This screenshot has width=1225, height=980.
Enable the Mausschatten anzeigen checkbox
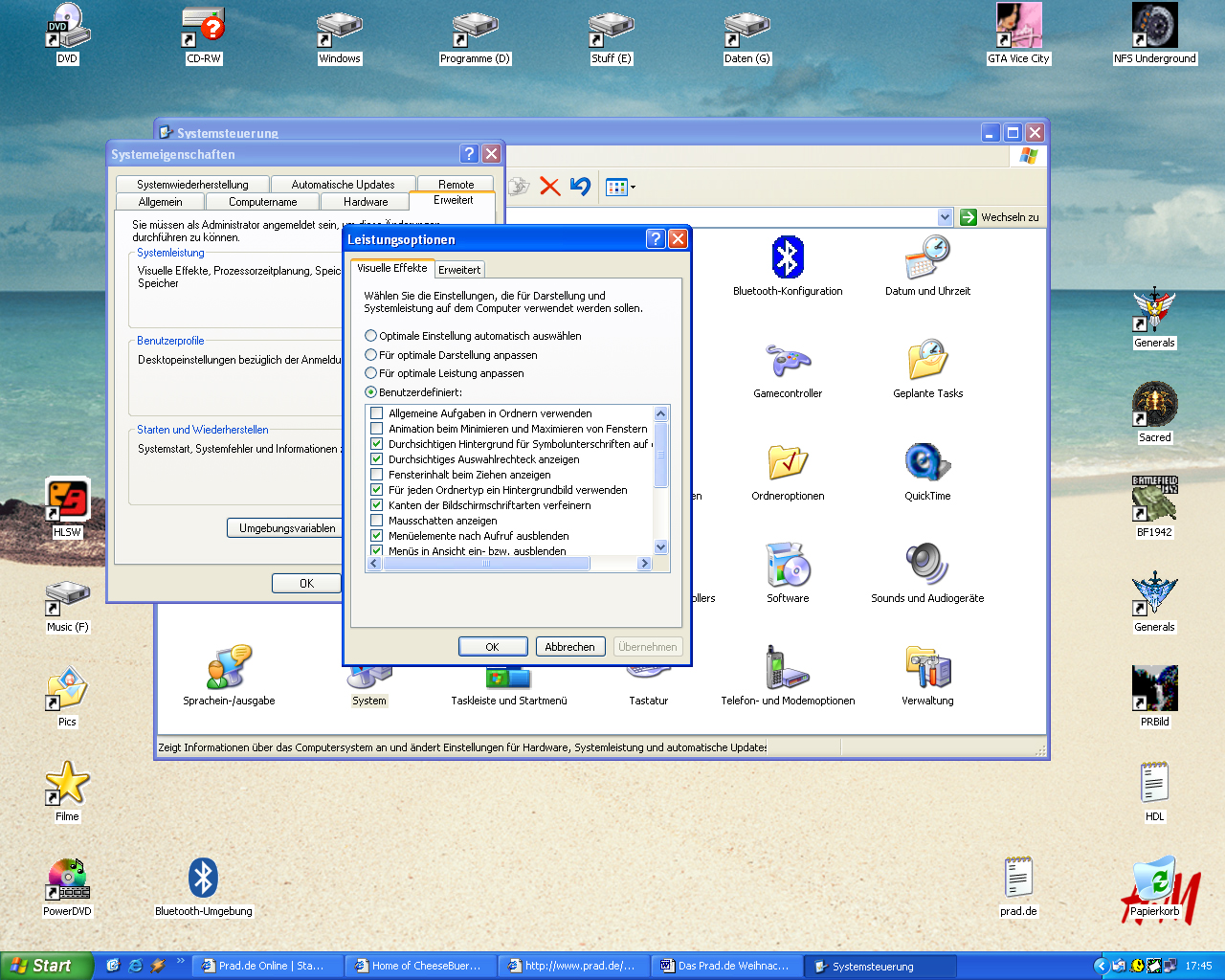click(376, 521)
